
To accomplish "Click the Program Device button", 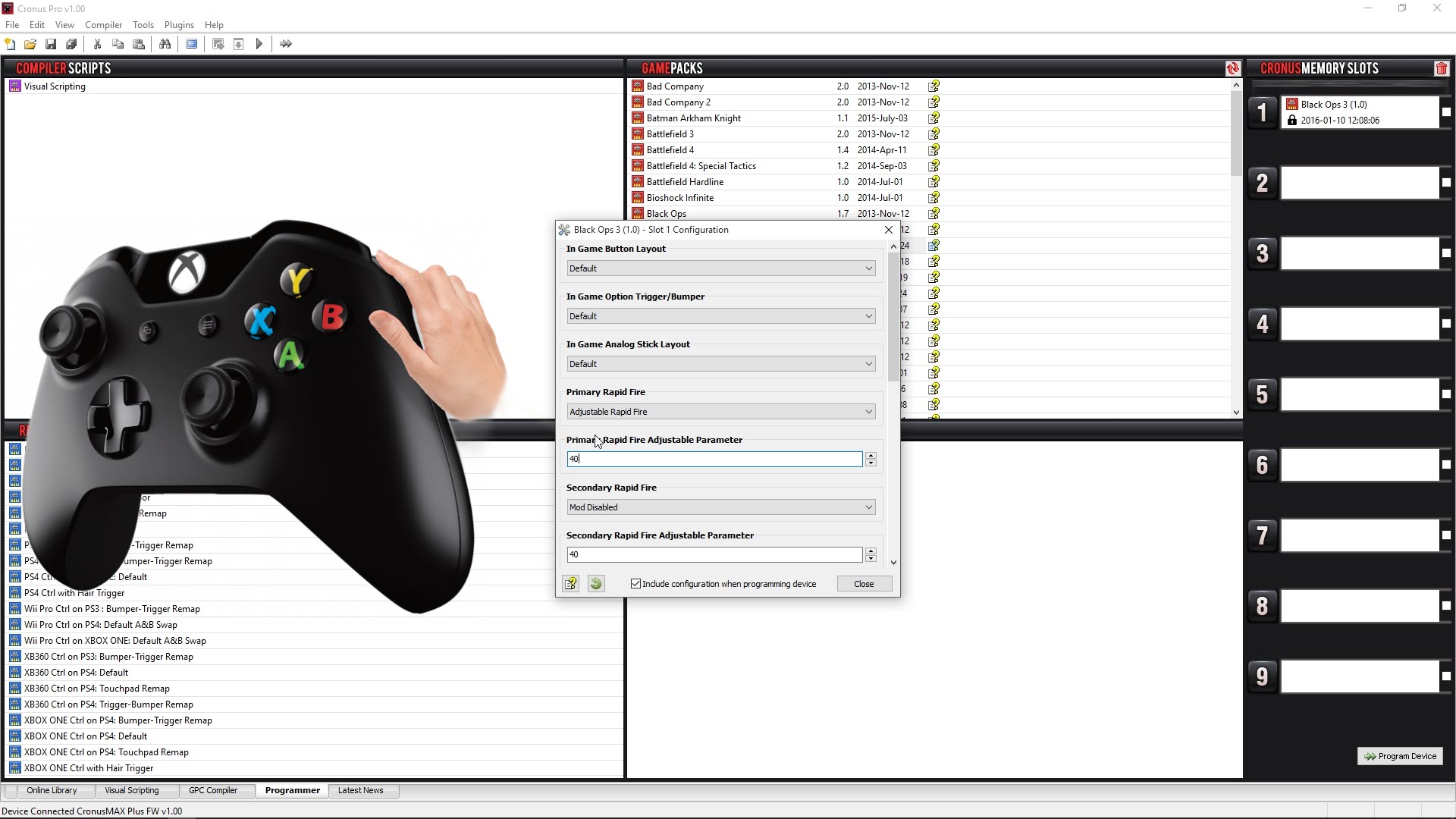I will (1400, 756).
